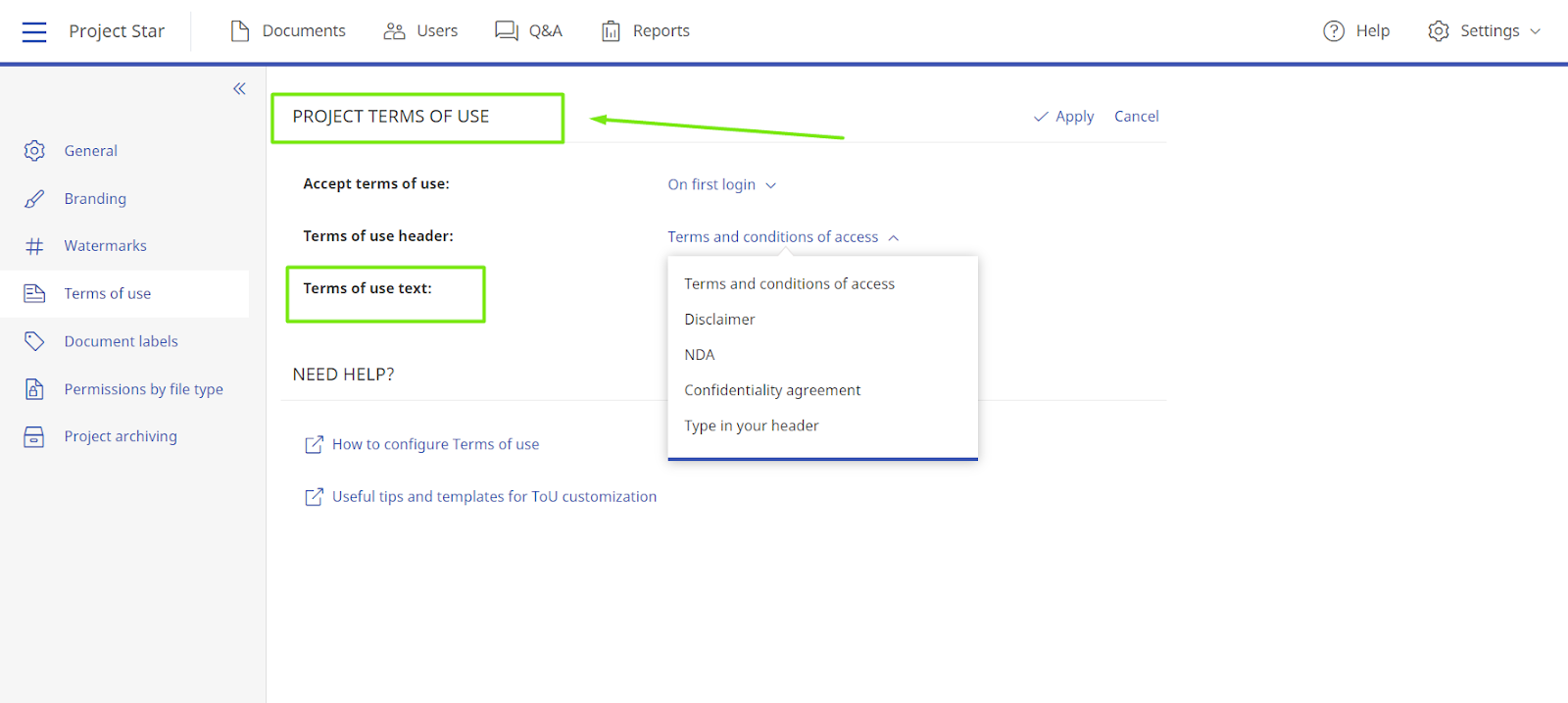Screen dimensions: 1568x703
Task: Open 'How to configure Terms of use' link
Action: (435, 444)
